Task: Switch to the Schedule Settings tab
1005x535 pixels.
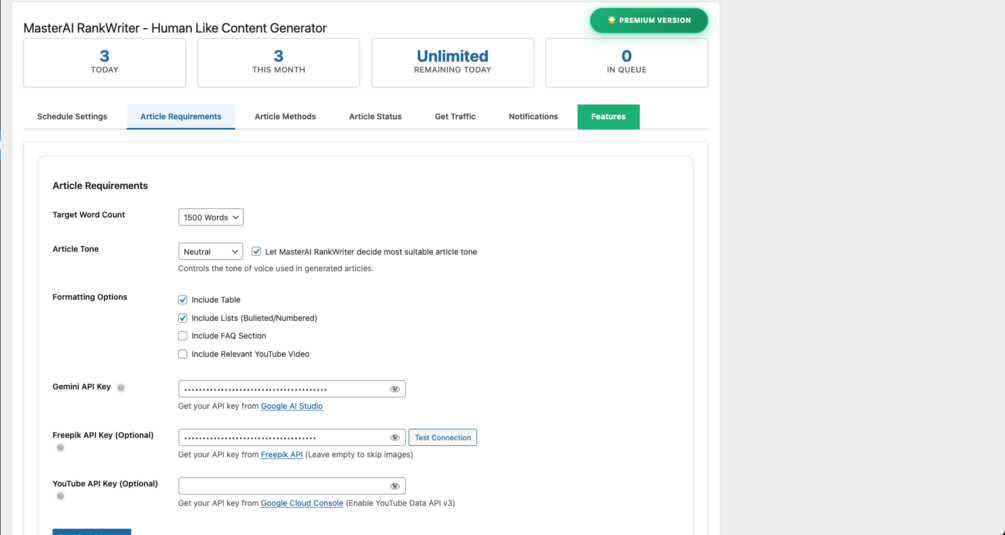Action: (72, 117)
